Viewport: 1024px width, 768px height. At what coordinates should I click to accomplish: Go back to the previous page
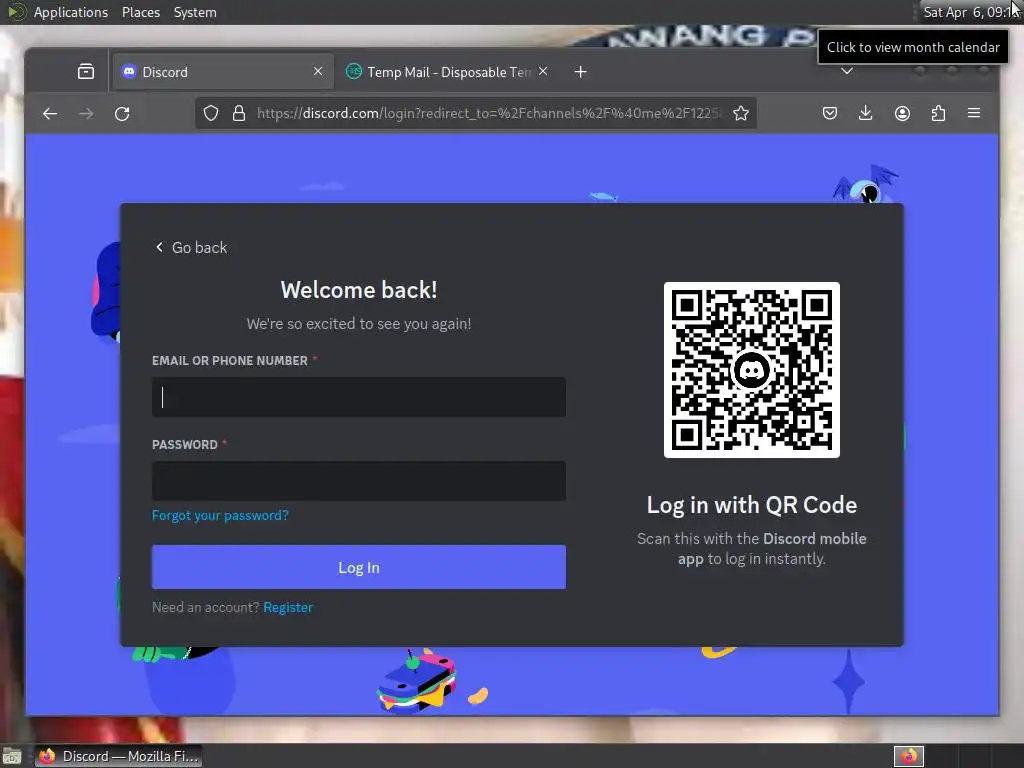[x=50, y=114]
